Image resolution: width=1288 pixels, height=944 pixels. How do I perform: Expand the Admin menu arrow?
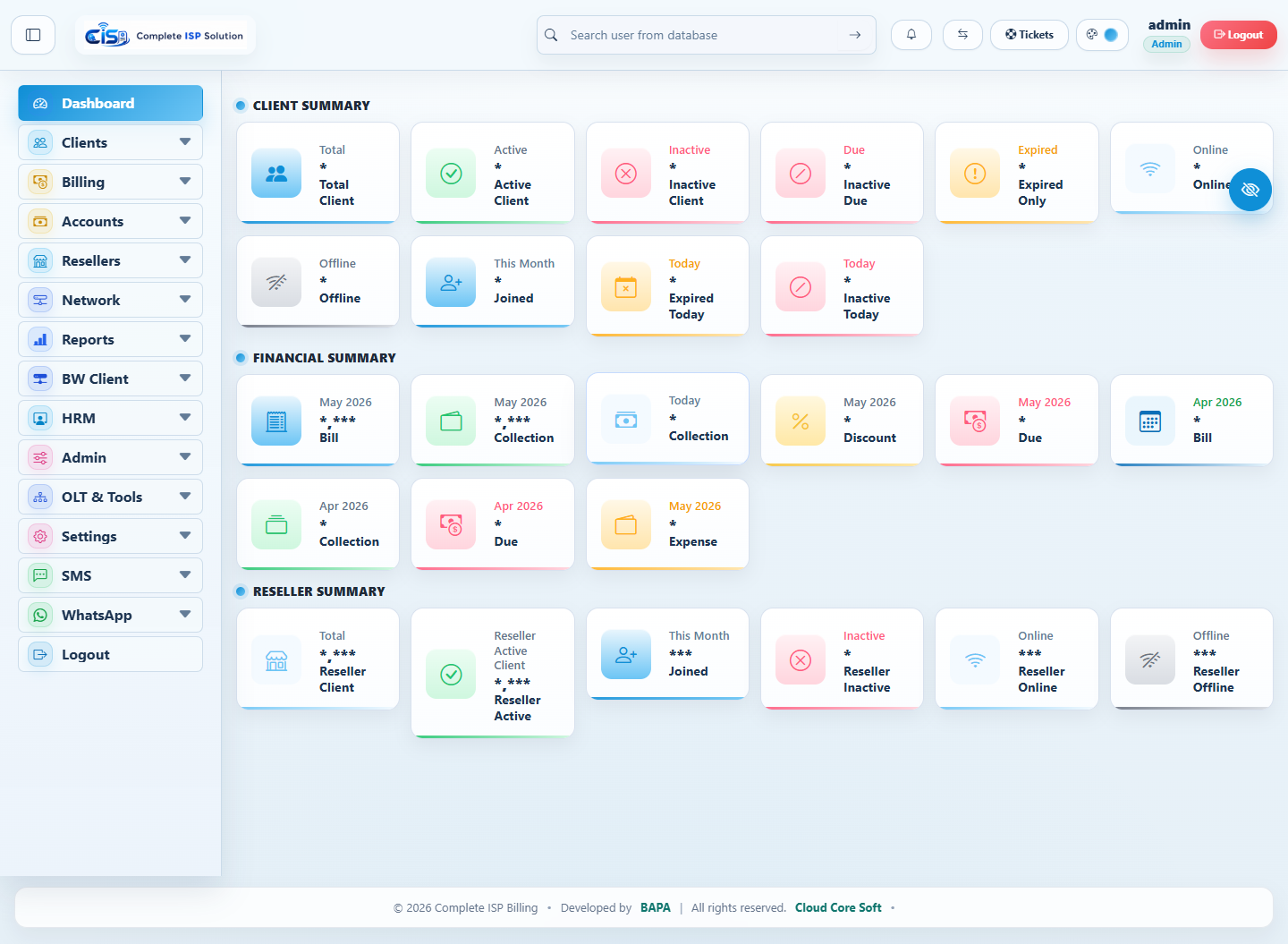point(185,457)
